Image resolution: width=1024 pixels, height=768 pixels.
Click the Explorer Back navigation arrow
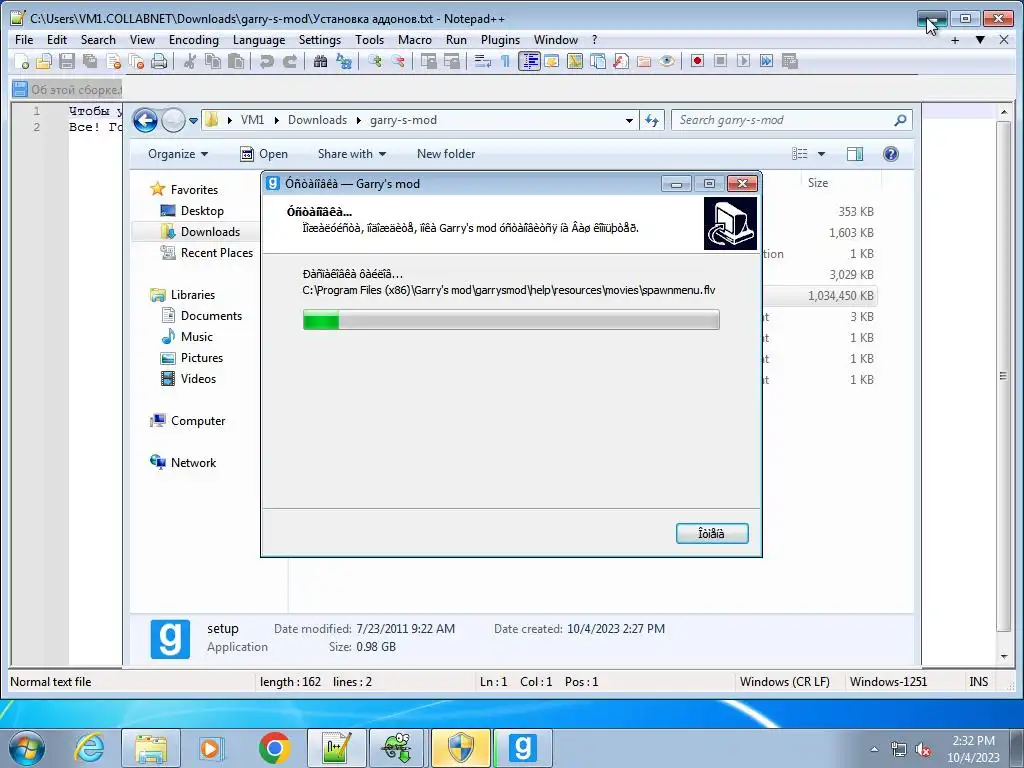pyautogui.click(x=146, y=120)
